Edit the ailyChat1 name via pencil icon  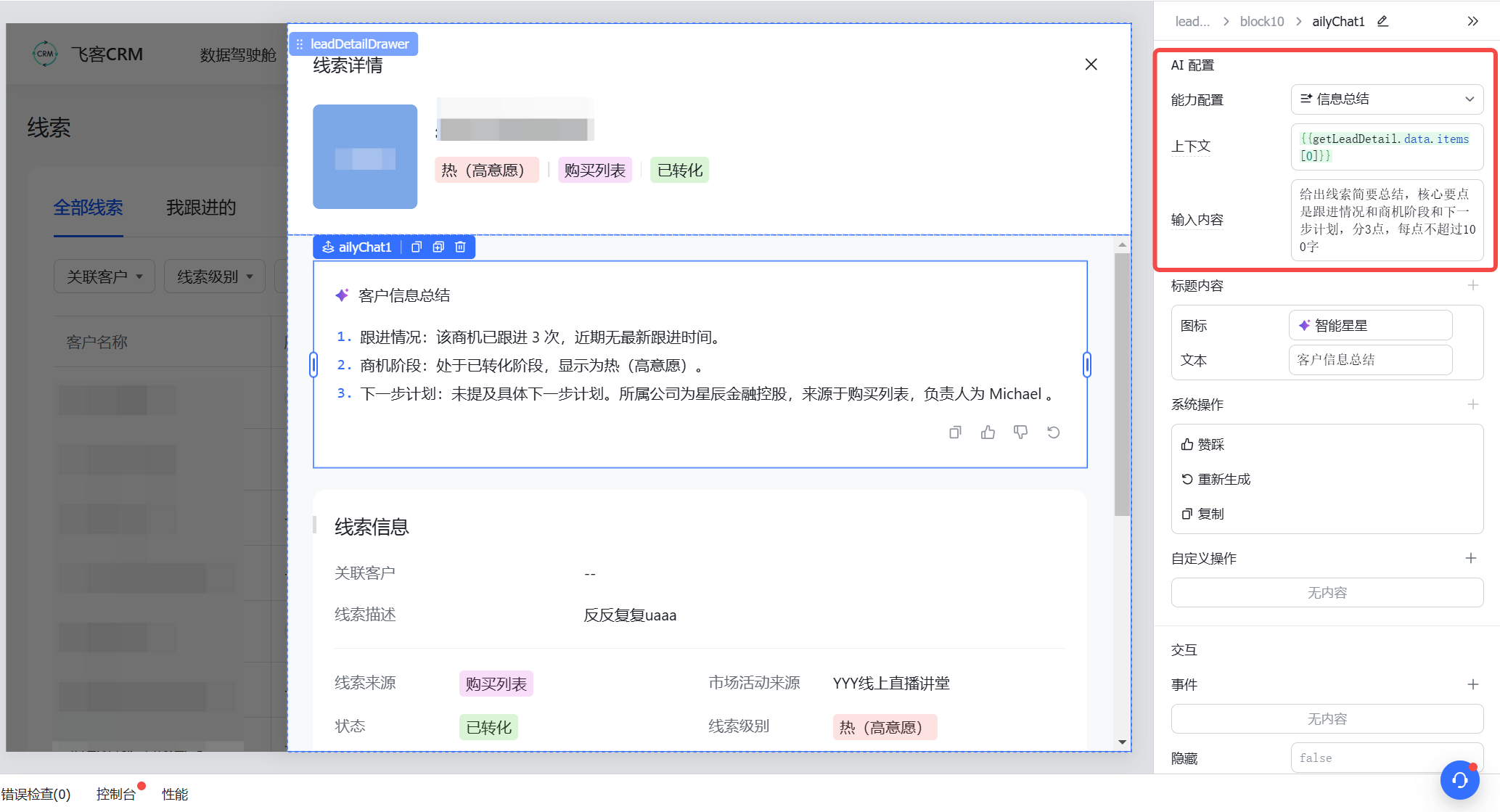pyautogui.click(x=1382, y=21)
